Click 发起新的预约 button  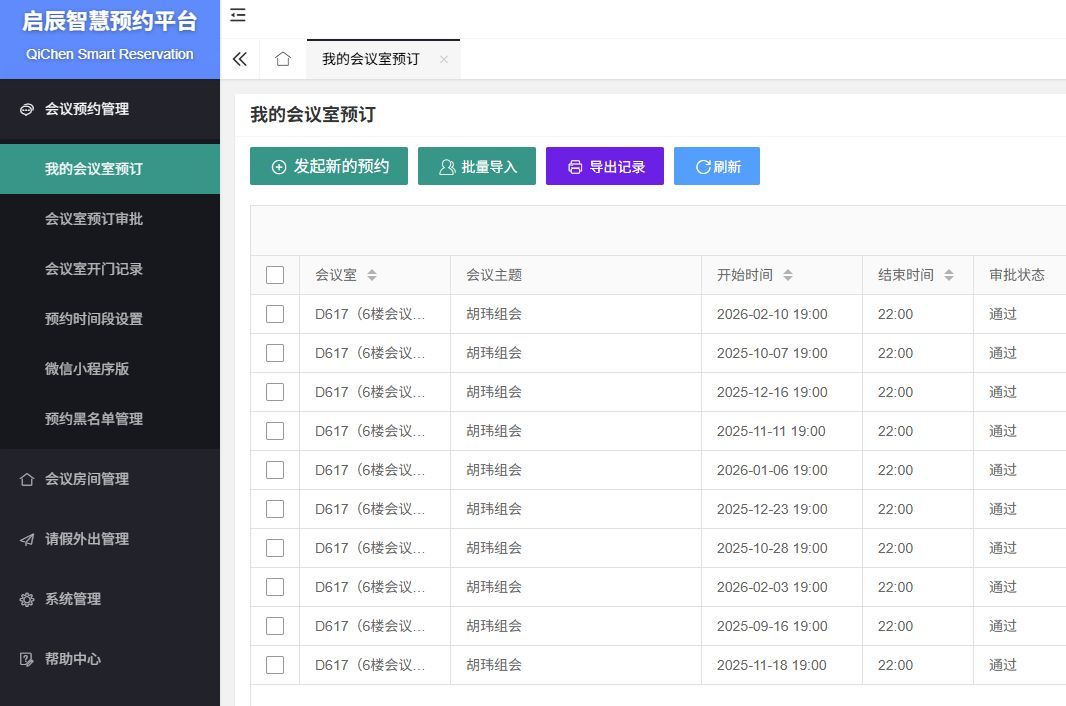tap(329, 166)
